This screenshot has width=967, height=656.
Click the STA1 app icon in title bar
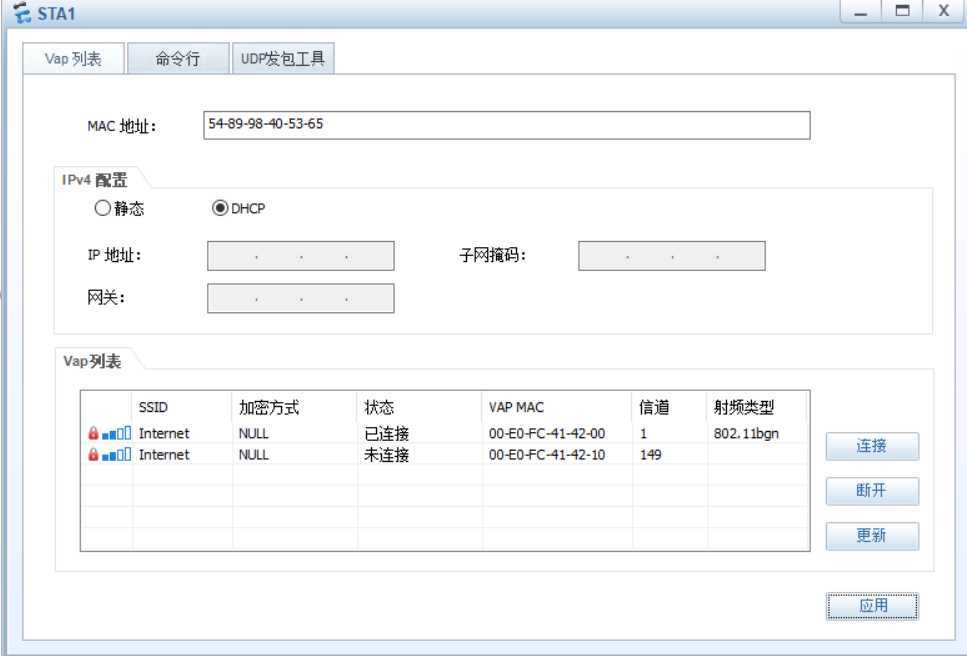pyautogui.click(x=22, y=12)
